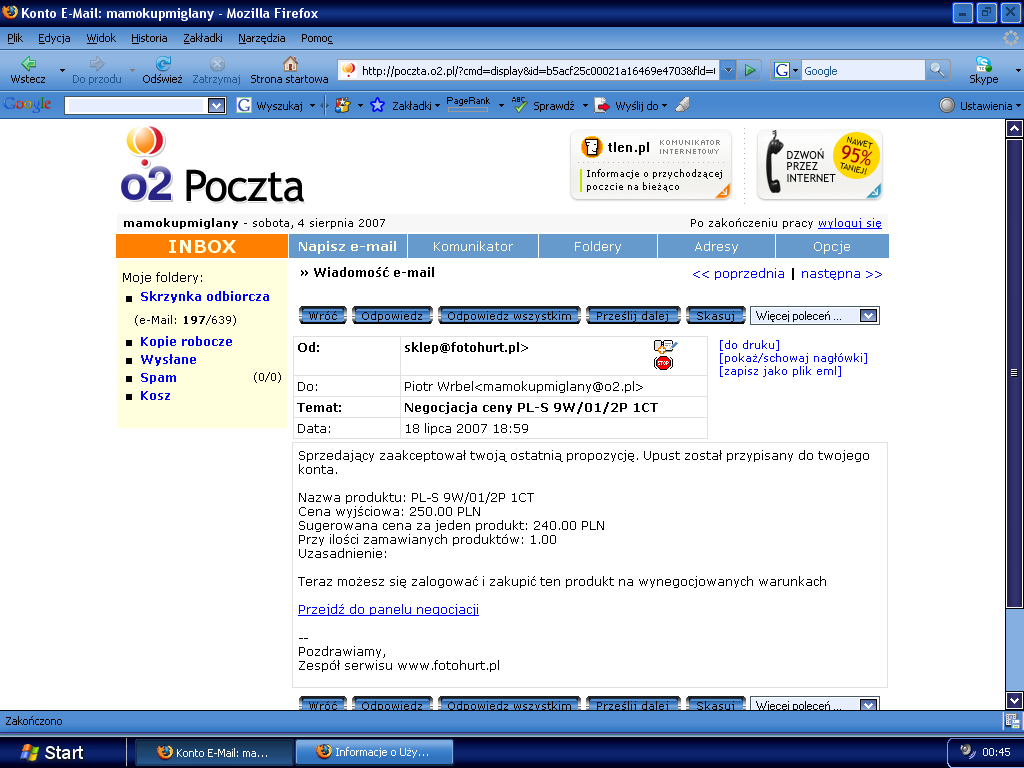Switch to the Napisz e-mail tab

coord(347,246)
